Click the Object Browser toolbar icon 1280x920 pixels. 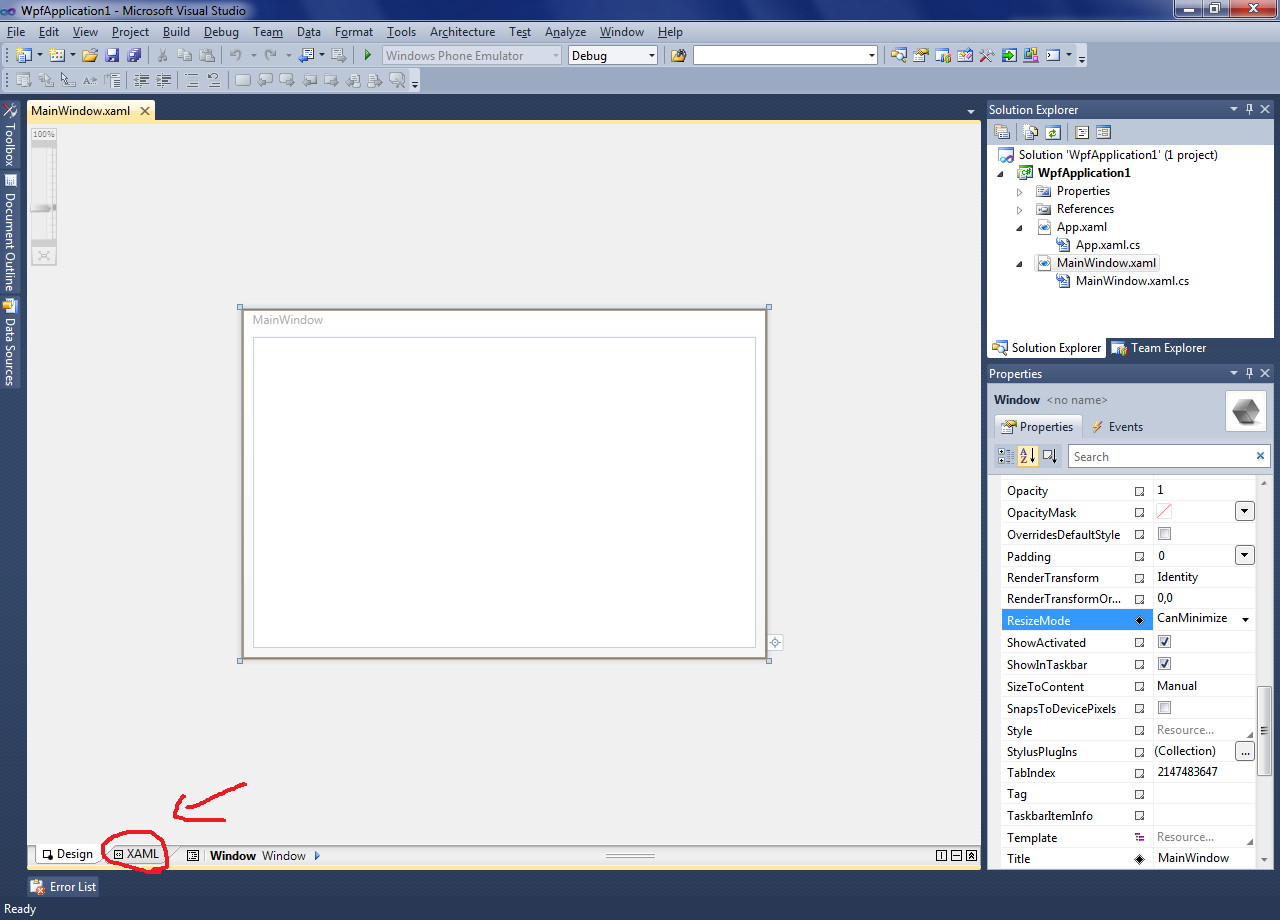[x=965, y=56]
